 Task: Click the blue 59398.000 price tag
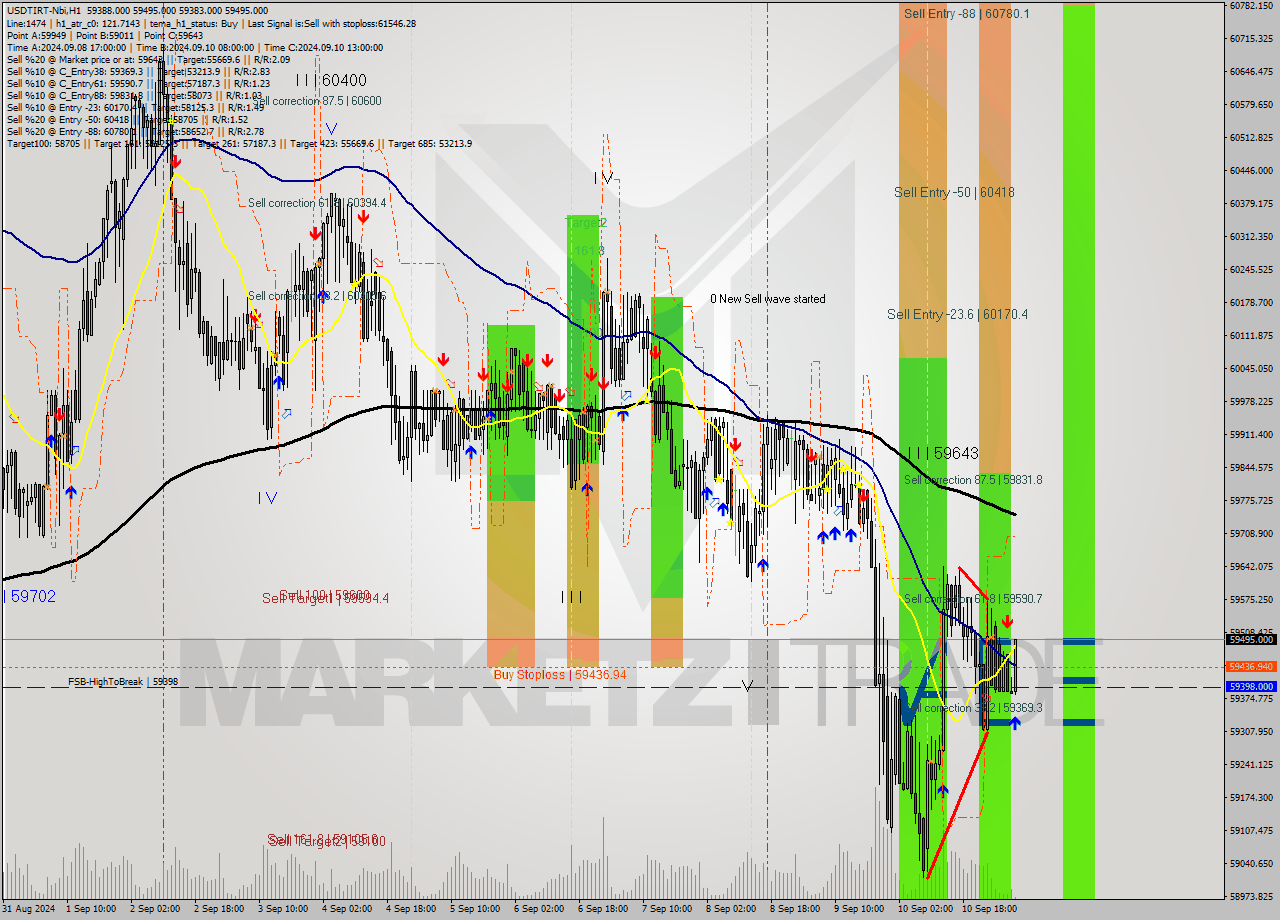pyautogui.click(x=1251, y=686)
